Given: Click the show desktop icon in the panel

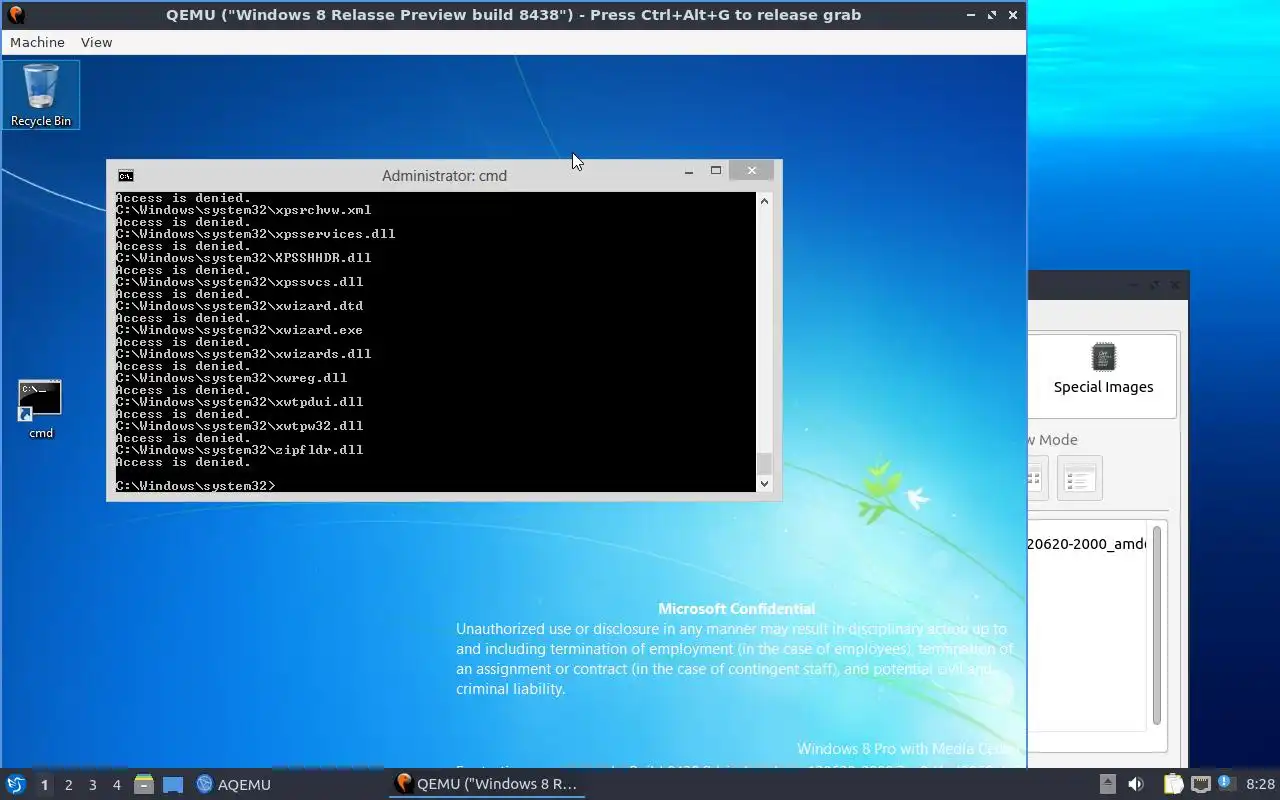Looking at the screenshot, I should click(173, 785).
